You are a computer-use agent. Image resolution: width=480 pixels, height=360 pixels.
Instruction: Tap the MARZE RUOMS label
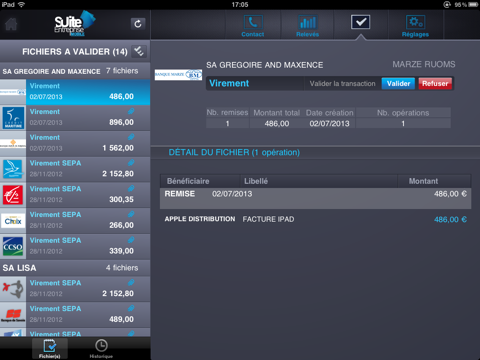coord(424,64)
